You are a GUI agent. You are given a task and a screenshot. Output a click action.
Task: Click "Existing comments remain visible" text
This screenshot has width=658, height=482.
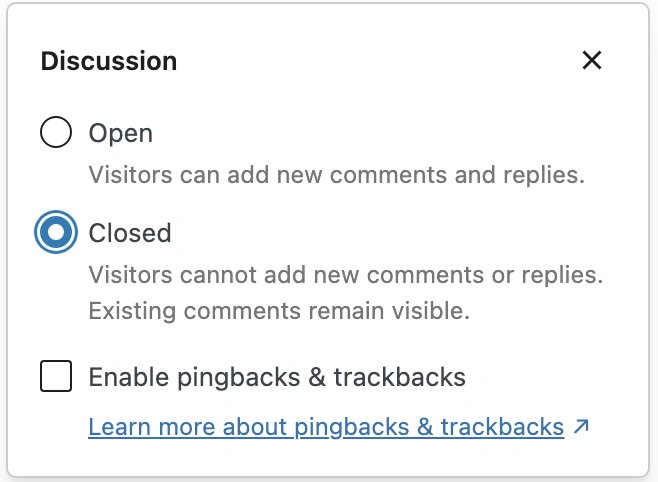click(279, 310)
